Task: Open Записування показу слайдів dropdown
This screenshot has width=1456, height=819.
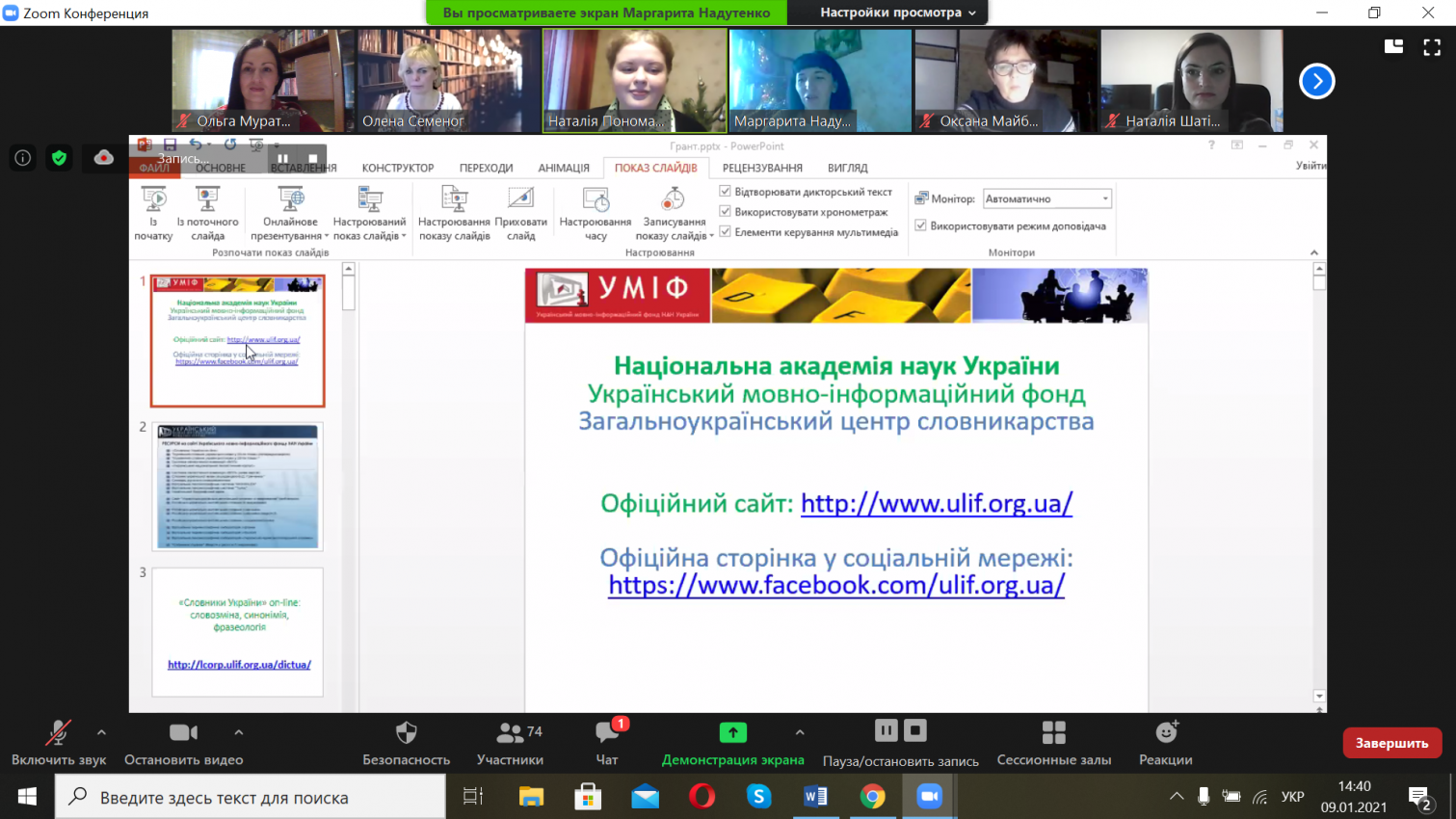Action: click(674, 213)
